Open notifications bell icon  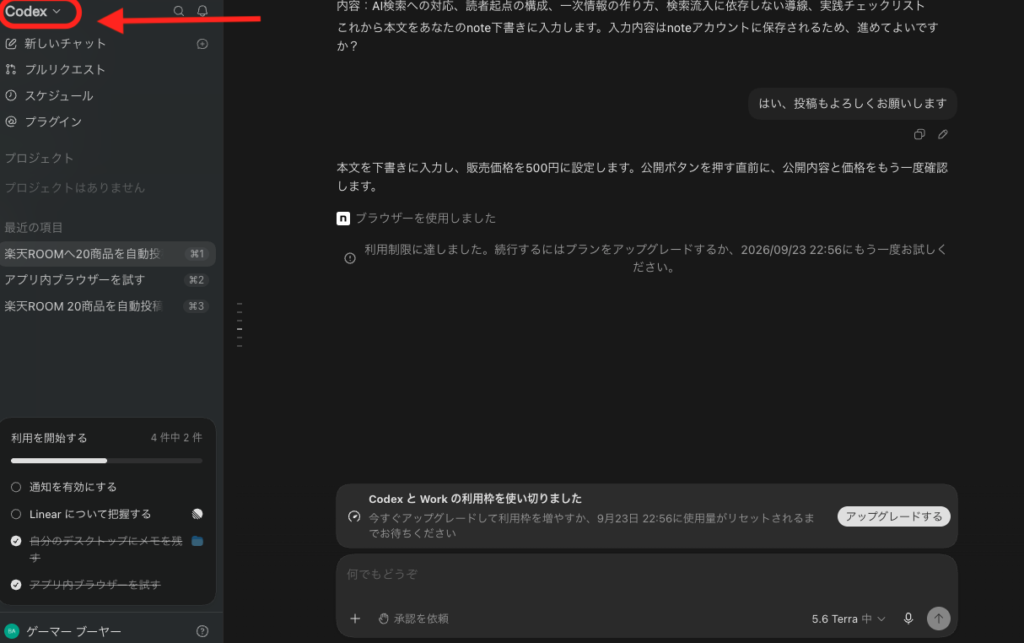202,11
